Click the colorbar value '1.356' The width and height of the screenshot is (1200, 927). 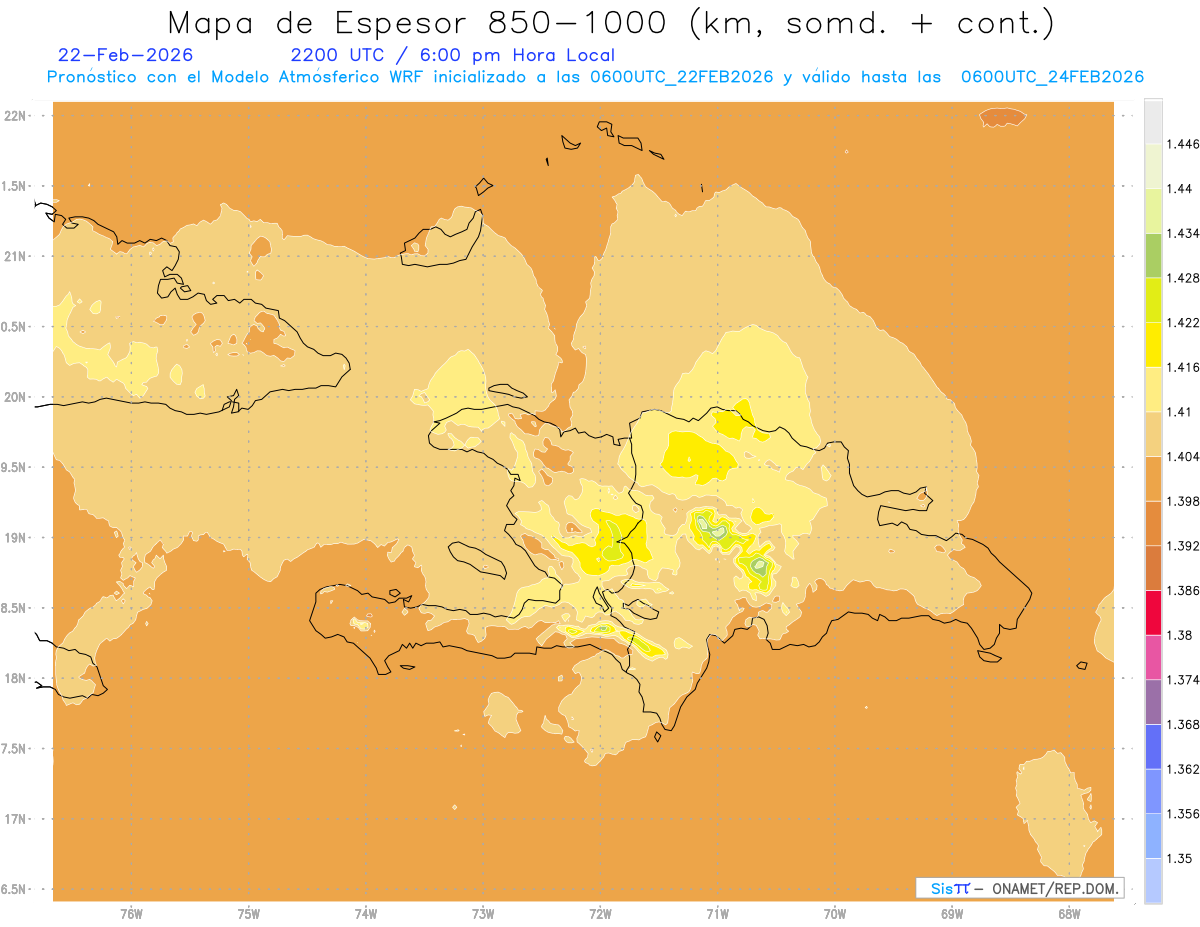click(1182, 814)
